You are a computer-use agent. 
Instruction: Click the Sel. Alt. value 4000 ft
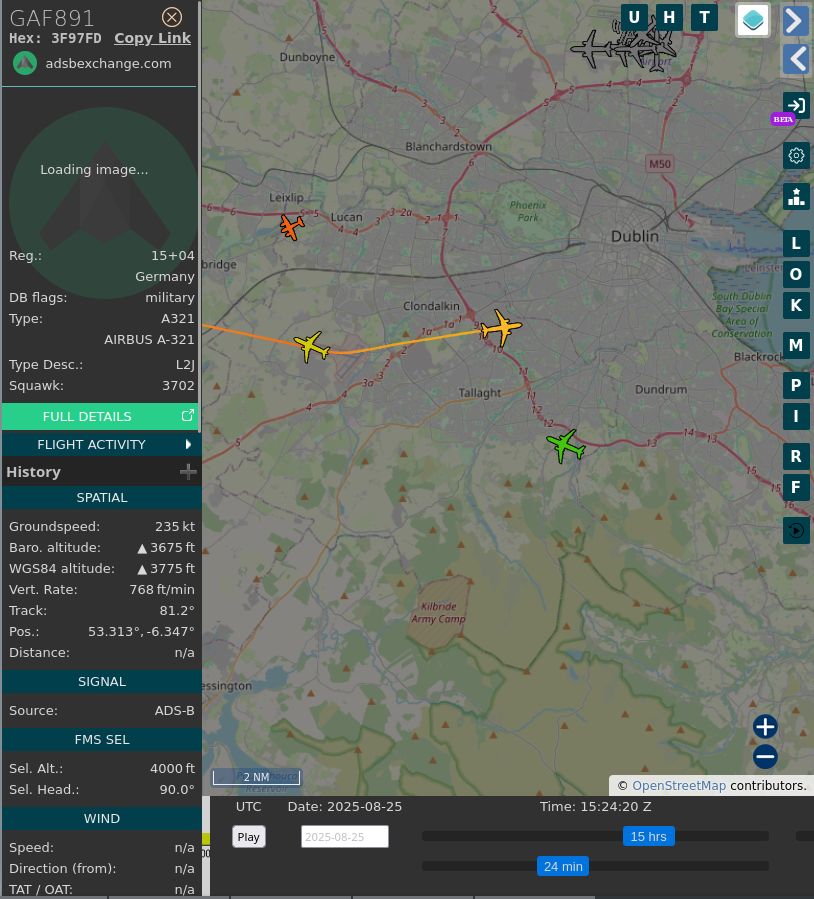[172, 768]
